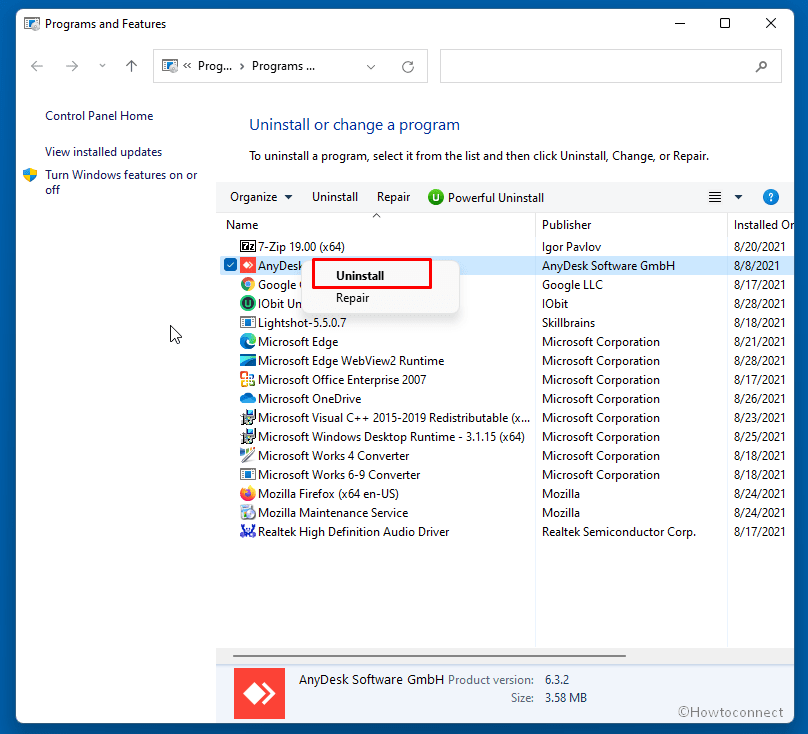808x734 pixels.
Task: Select the 7-Zip 19.00 (x64) entry
Action: point(301,247)
